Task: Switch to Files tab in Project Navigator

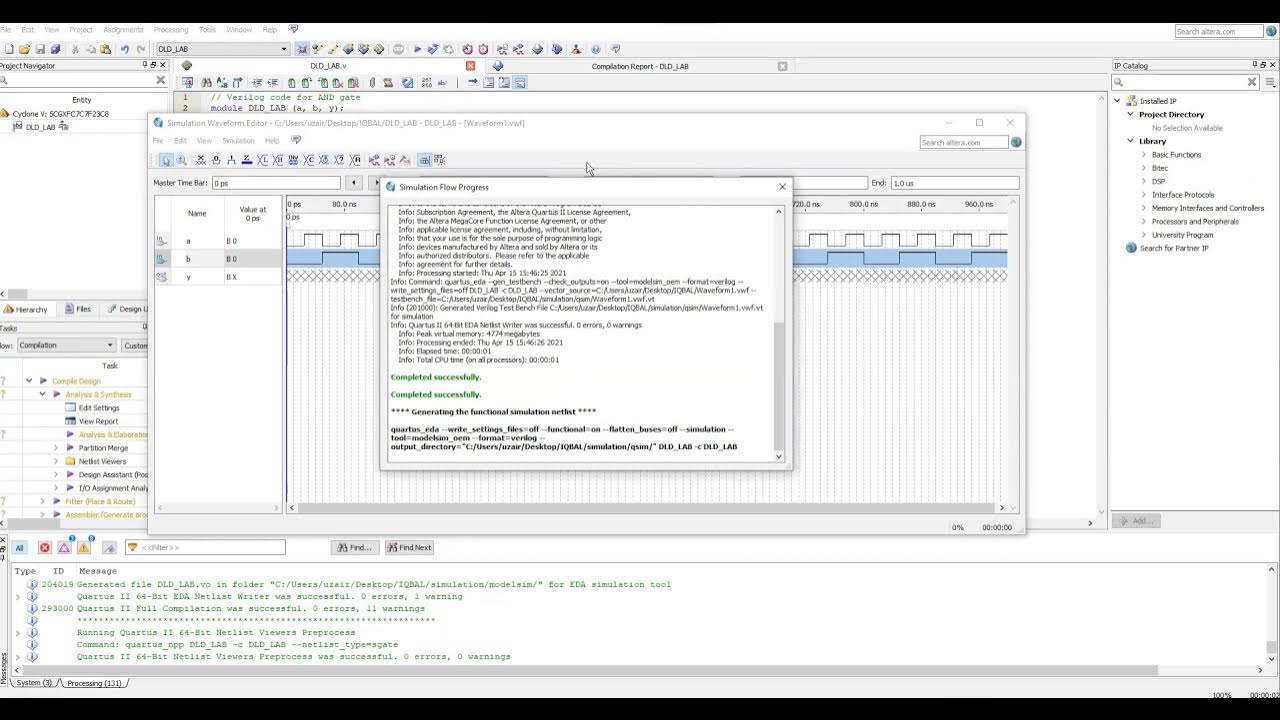Action: pyautogui.click(x=77, y=309)
